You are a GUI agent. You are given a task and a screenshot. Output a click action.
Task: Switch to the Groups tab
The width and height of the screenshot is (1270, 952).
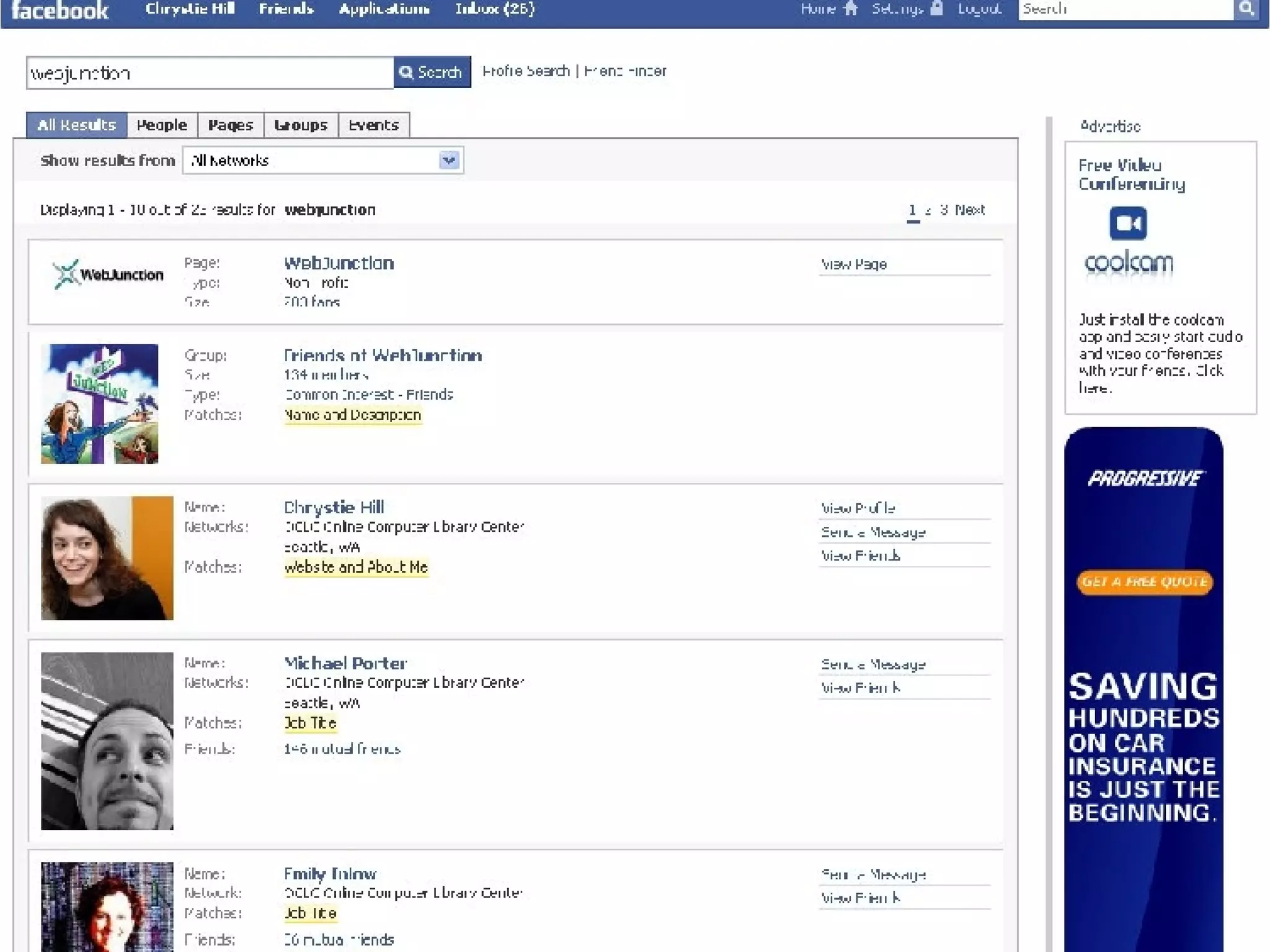pyautogui.click(x=301, y=125)
